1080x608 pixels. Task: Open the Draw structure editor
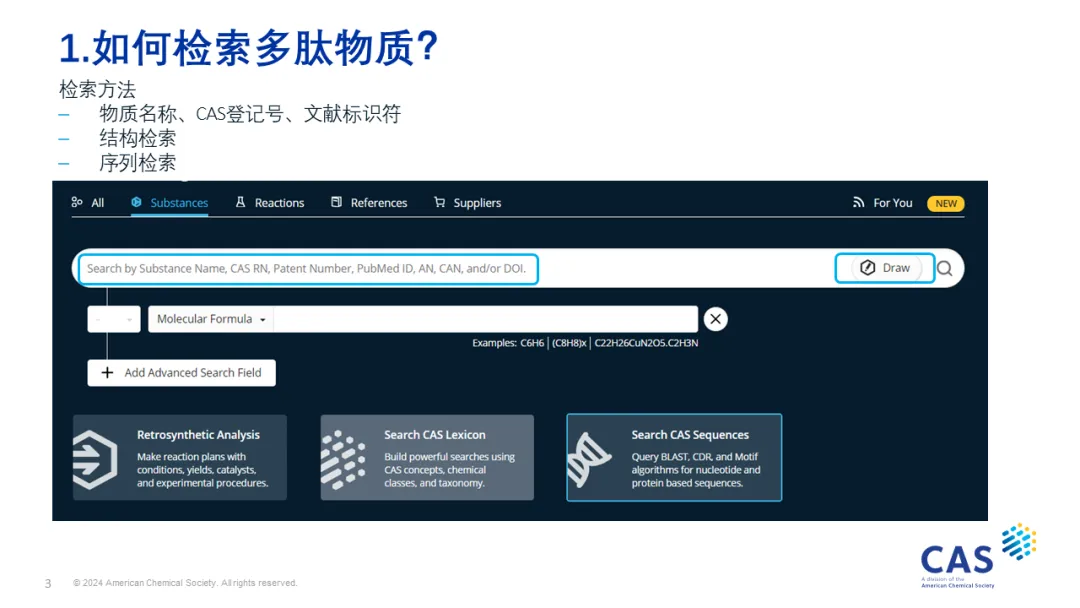click(x=885, y=268)
